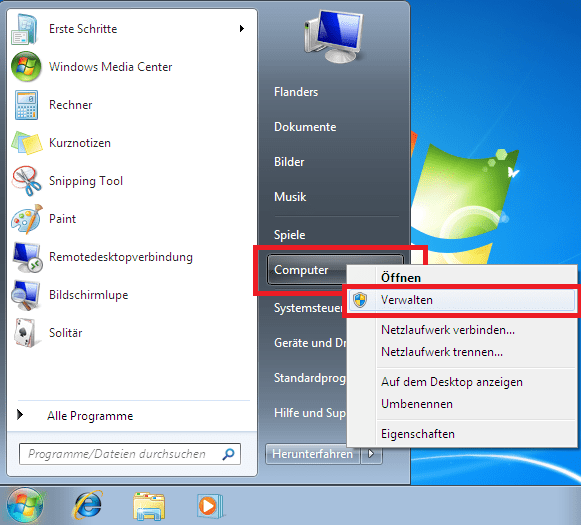Open Flanders user folder link
The width and height of the screenshot is (581, 525).
[x=296, y=92]
